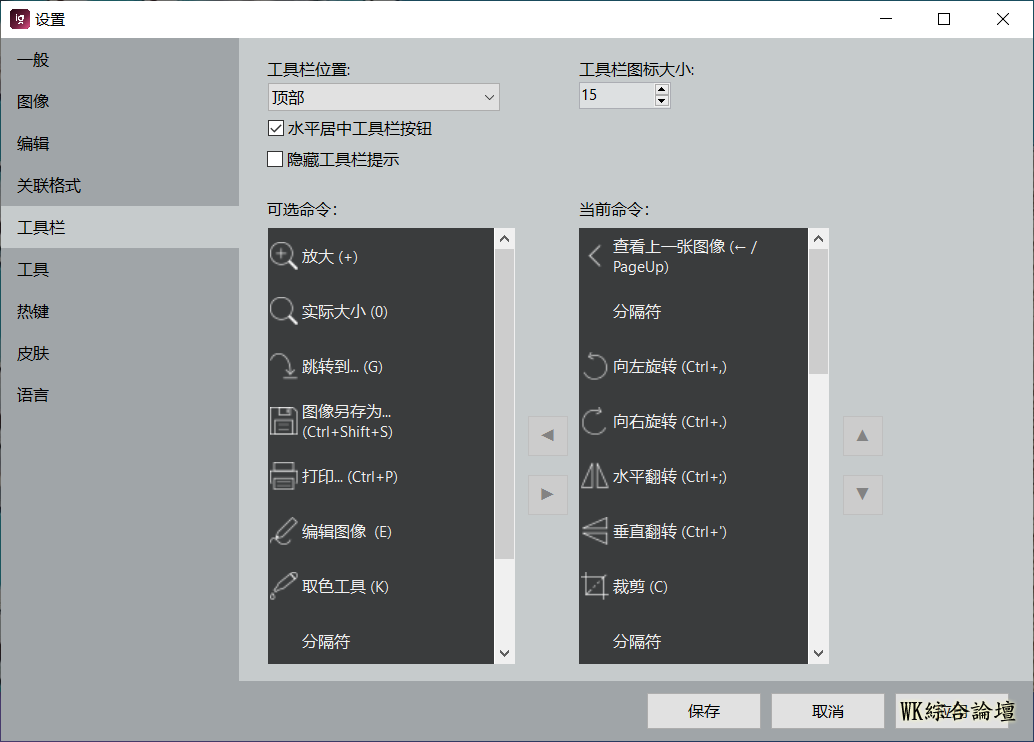The image size is (1034, 742).
Task: Click the 保存 button
Action: click(x=703, y=711)
